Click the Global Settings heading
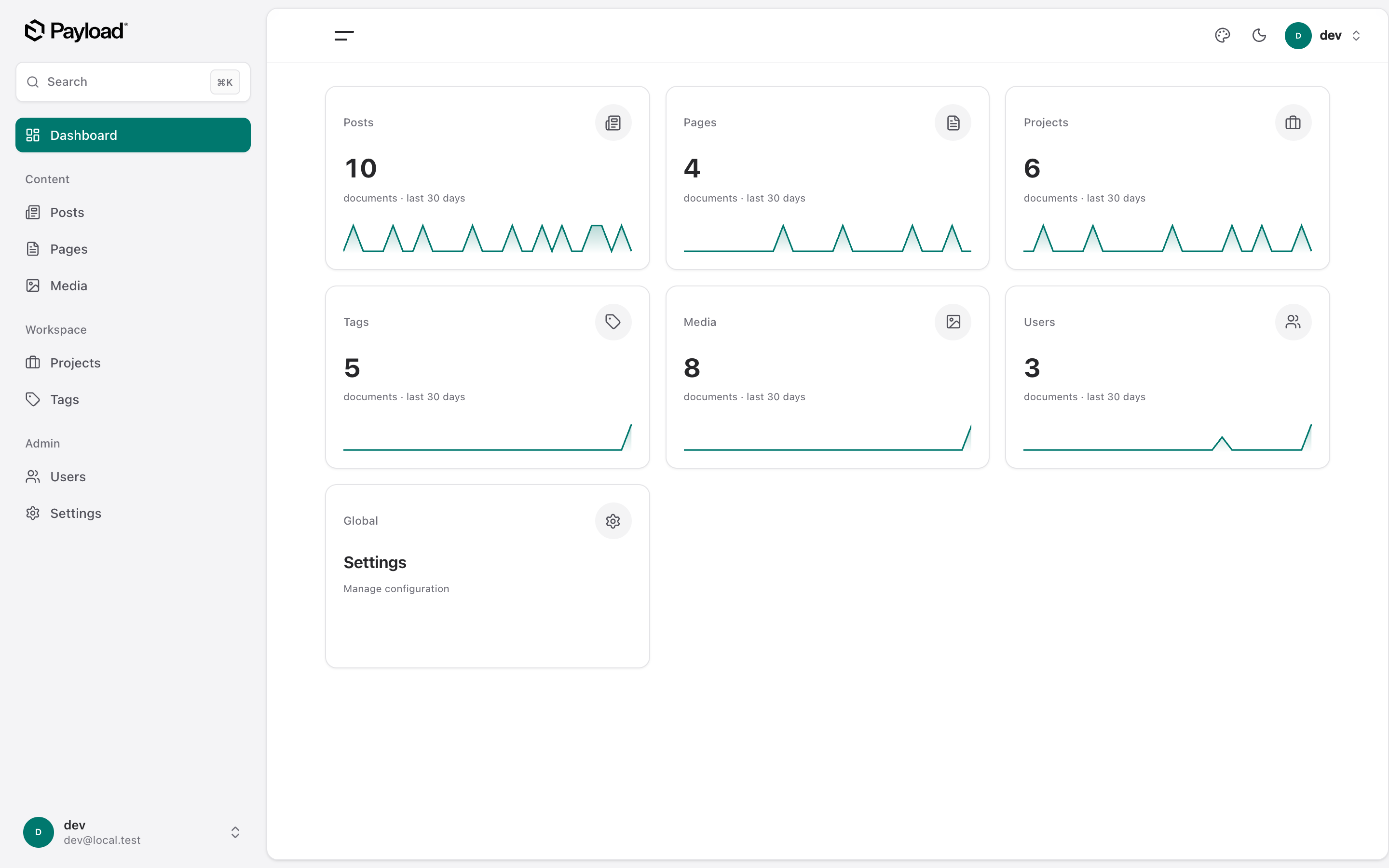Viewport: 1389px width, 868px height. (x=375, y=563)
